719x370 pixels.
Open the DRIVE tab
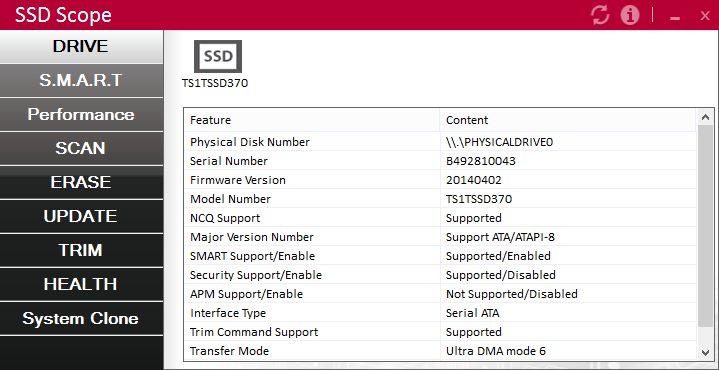(81, 47)
